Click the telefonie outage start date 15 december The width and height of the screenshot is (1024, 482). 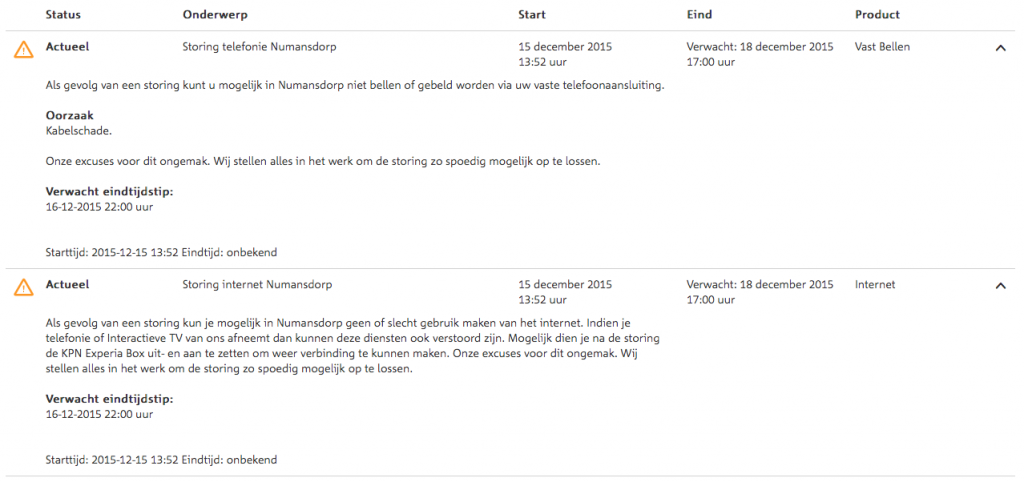pyautogui.click(x=565, y=47)
